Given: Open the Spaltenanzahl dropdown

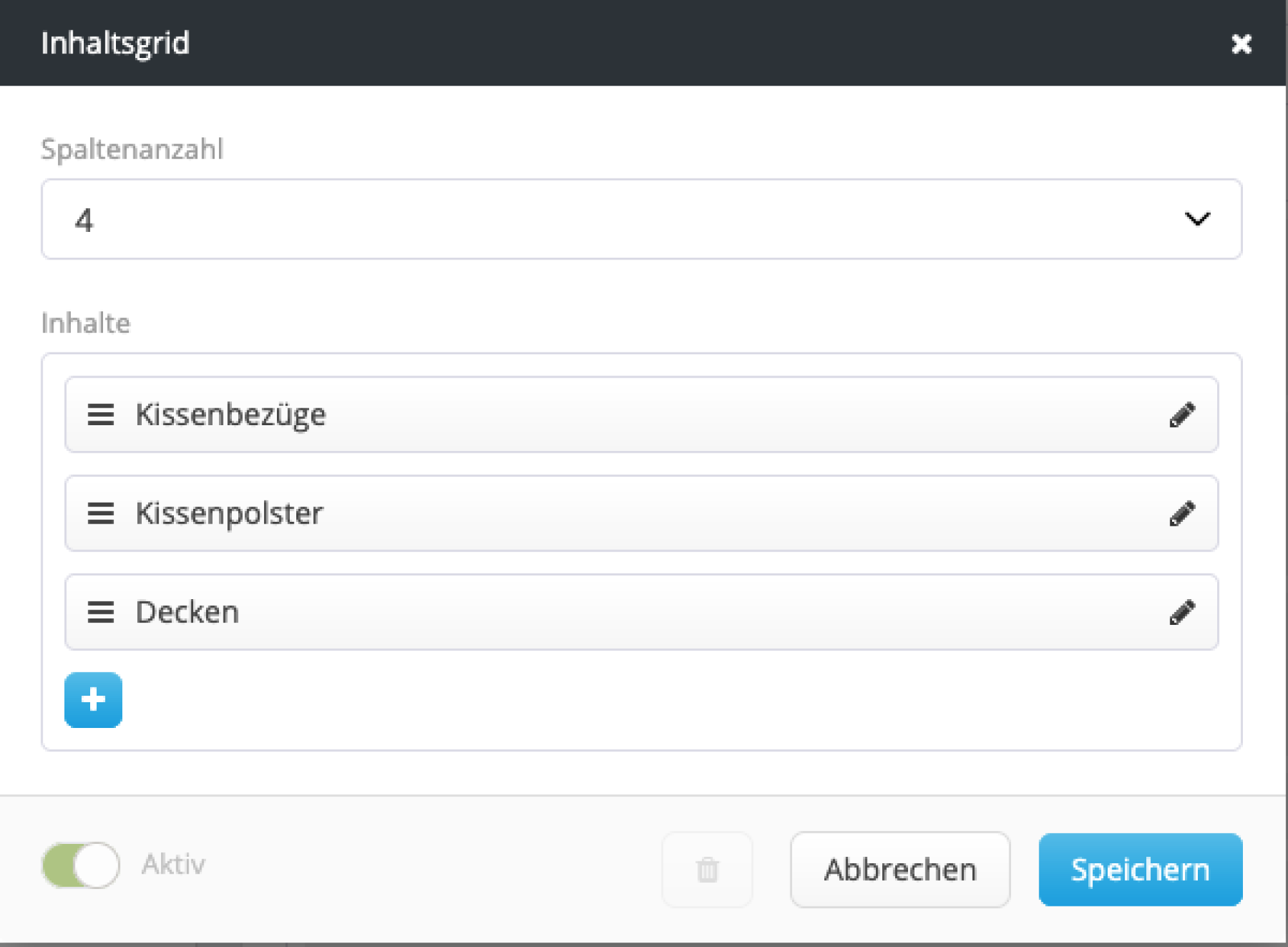Looking at the screenshot, I should [641, 220].
